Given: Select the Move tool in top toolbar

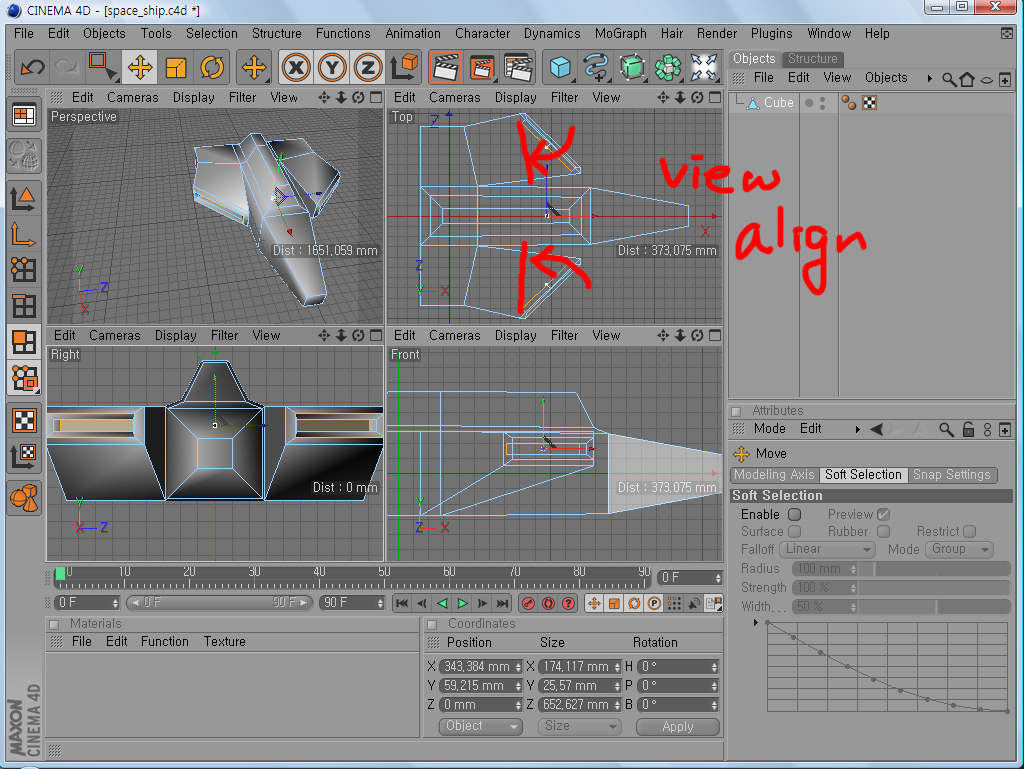Looking at the screenshot, I should coord(140,68).
